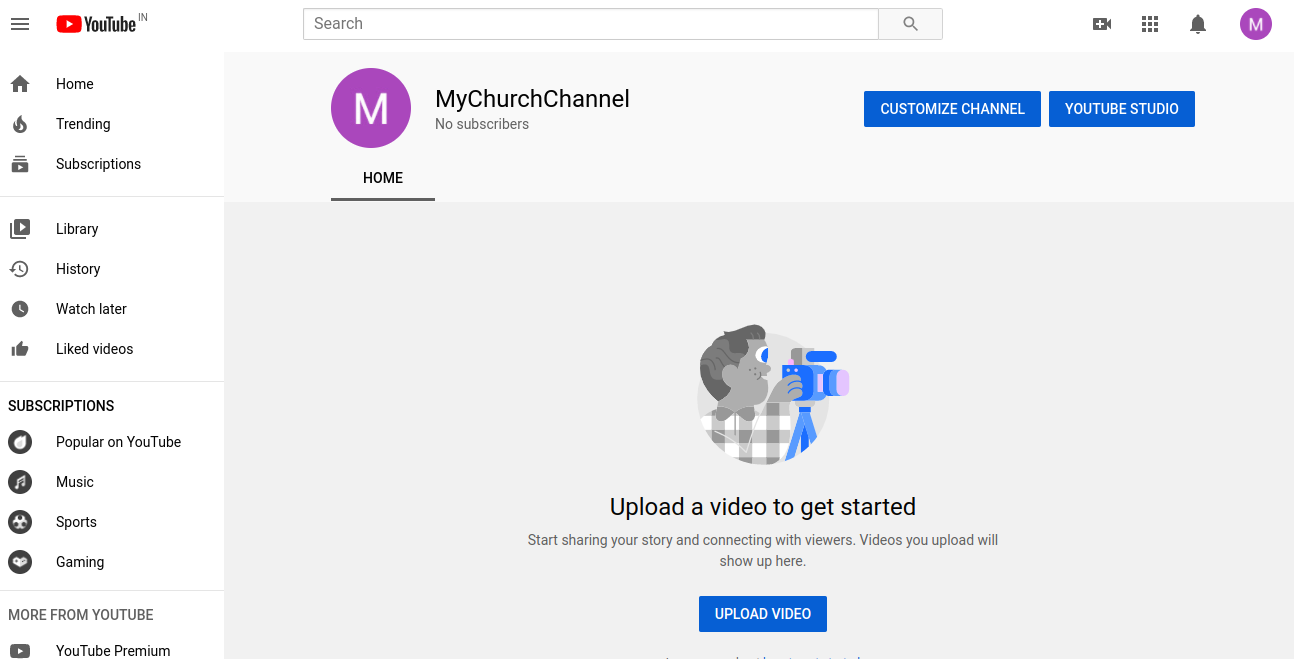
Task: Click "Upload a video to get started" heading
Action: [x=763, y=507]
